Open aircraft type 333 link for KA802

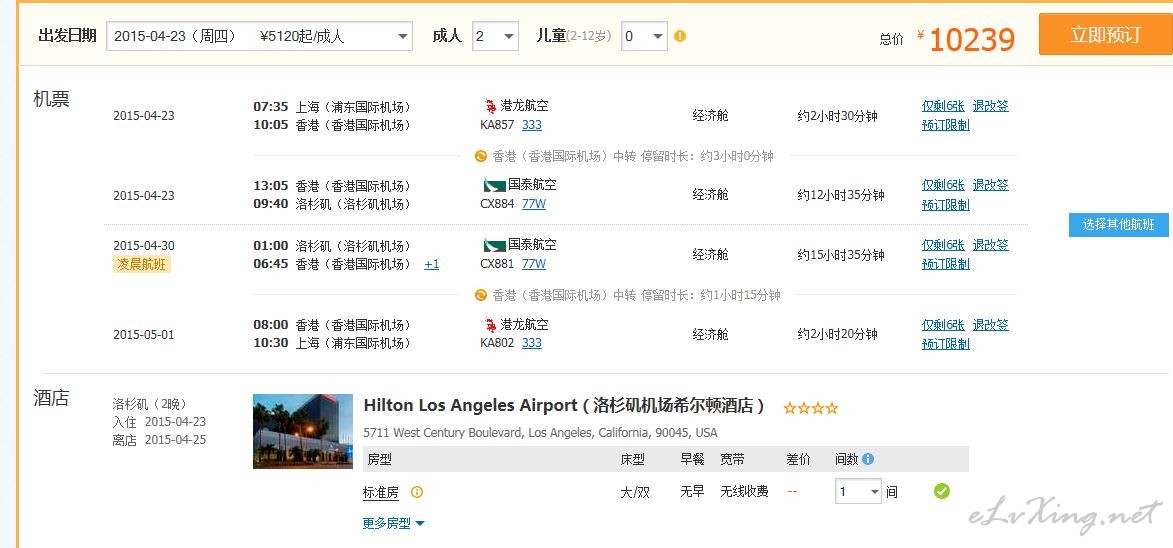(532, 343)
